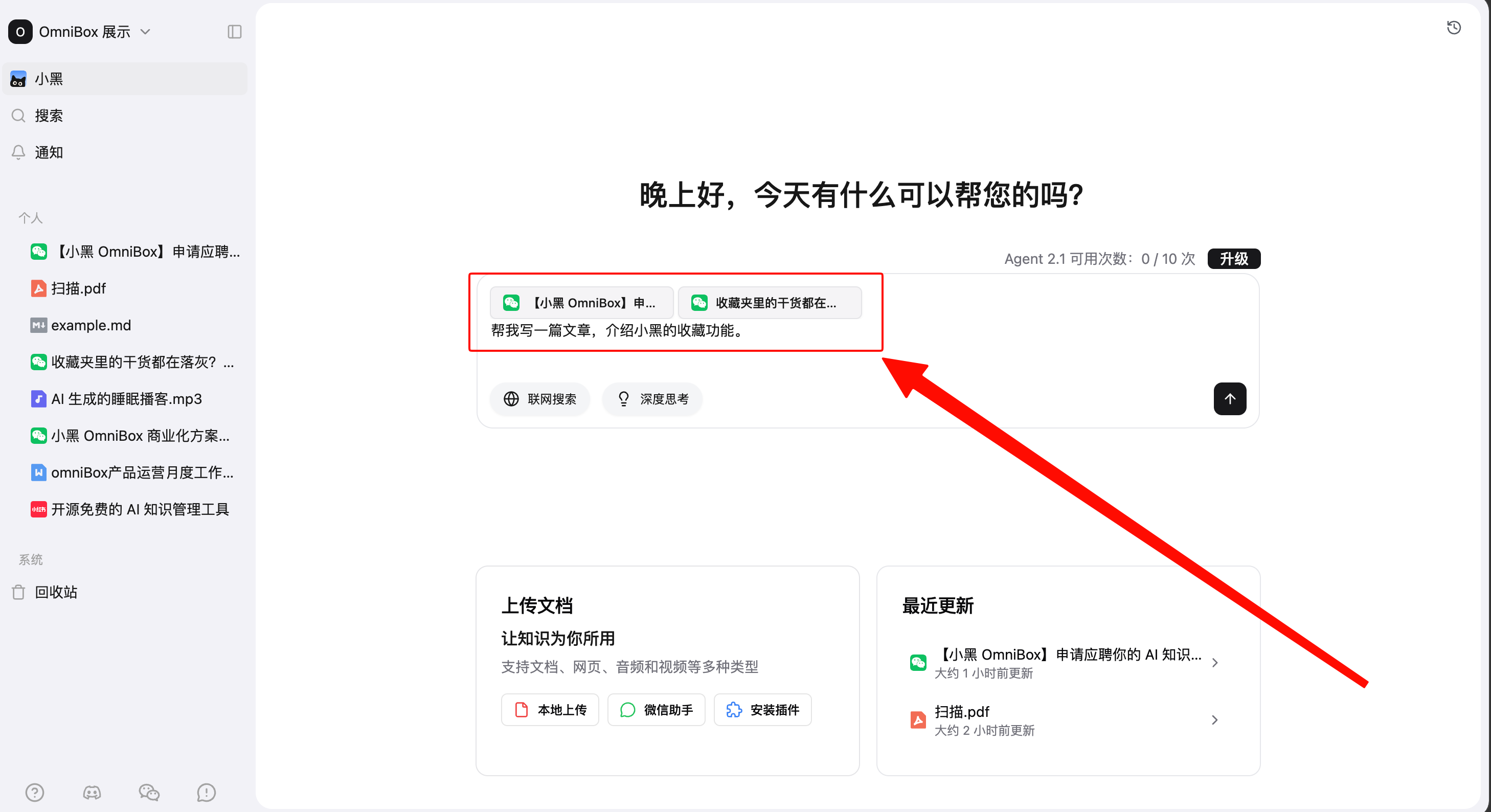Open 扫描.pdf in the sidebar
Image resolution: width=1491 pixels, height=812 pixels.
[135, 288]
